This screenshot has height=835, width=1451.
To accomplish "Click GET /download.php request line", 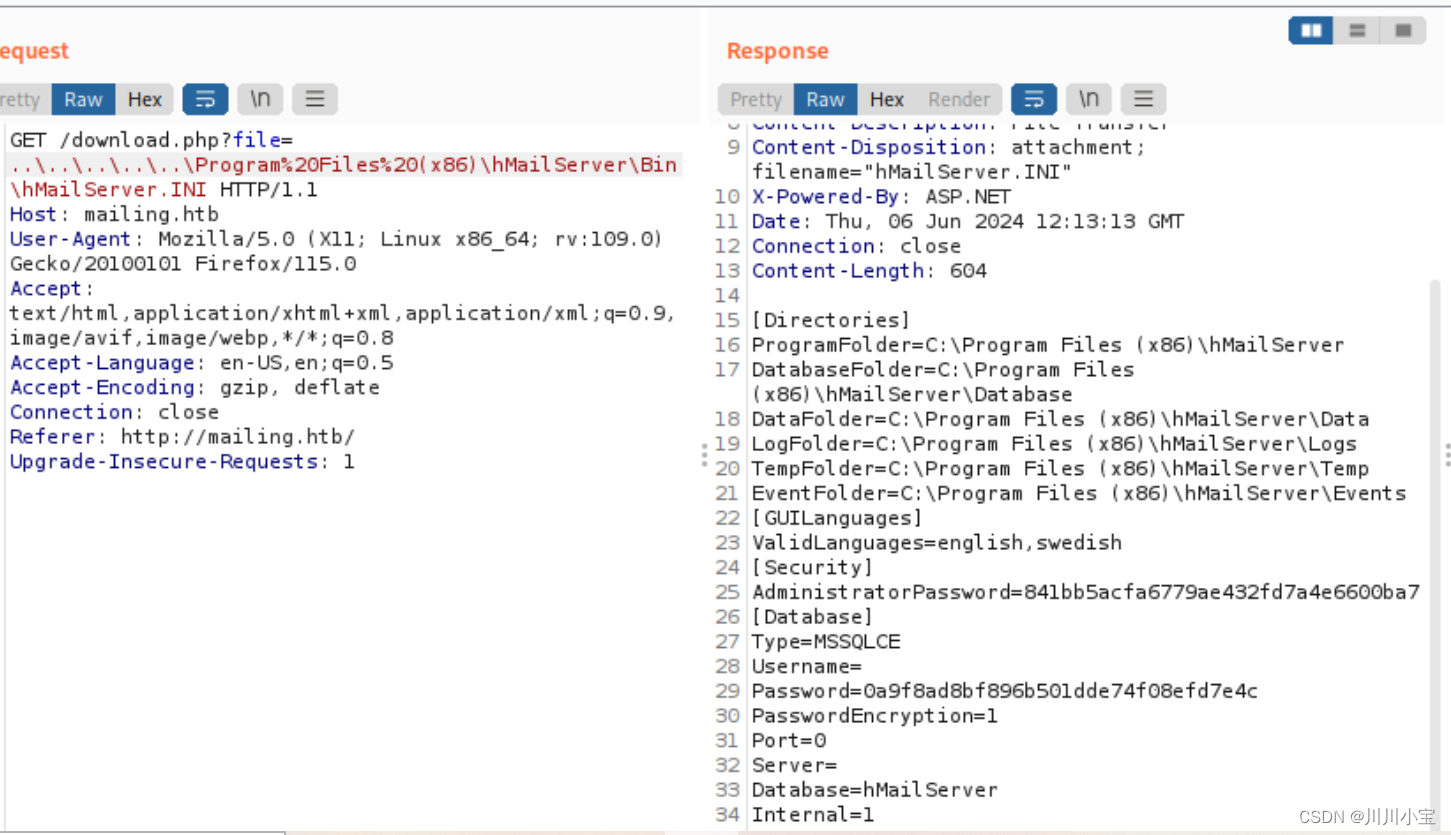I will tap(152, 140).
